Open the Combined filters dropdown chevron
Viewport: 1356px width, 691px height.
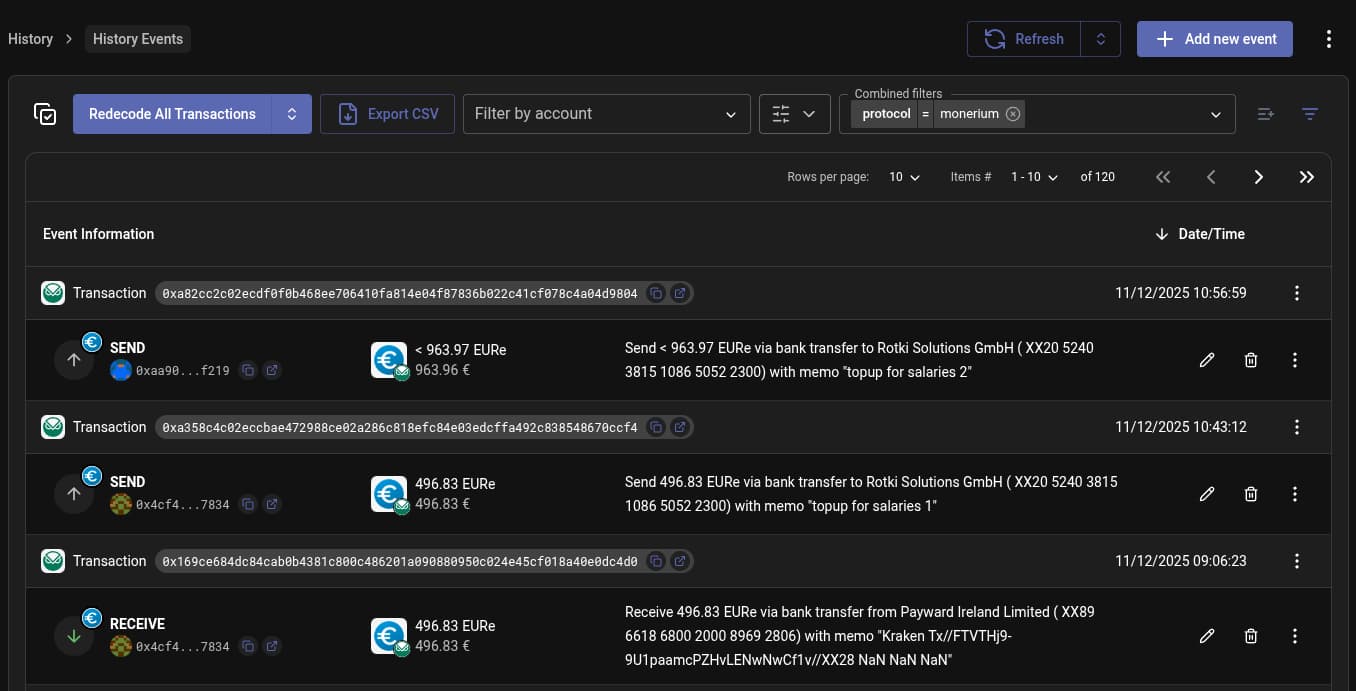click(1215, 114)
